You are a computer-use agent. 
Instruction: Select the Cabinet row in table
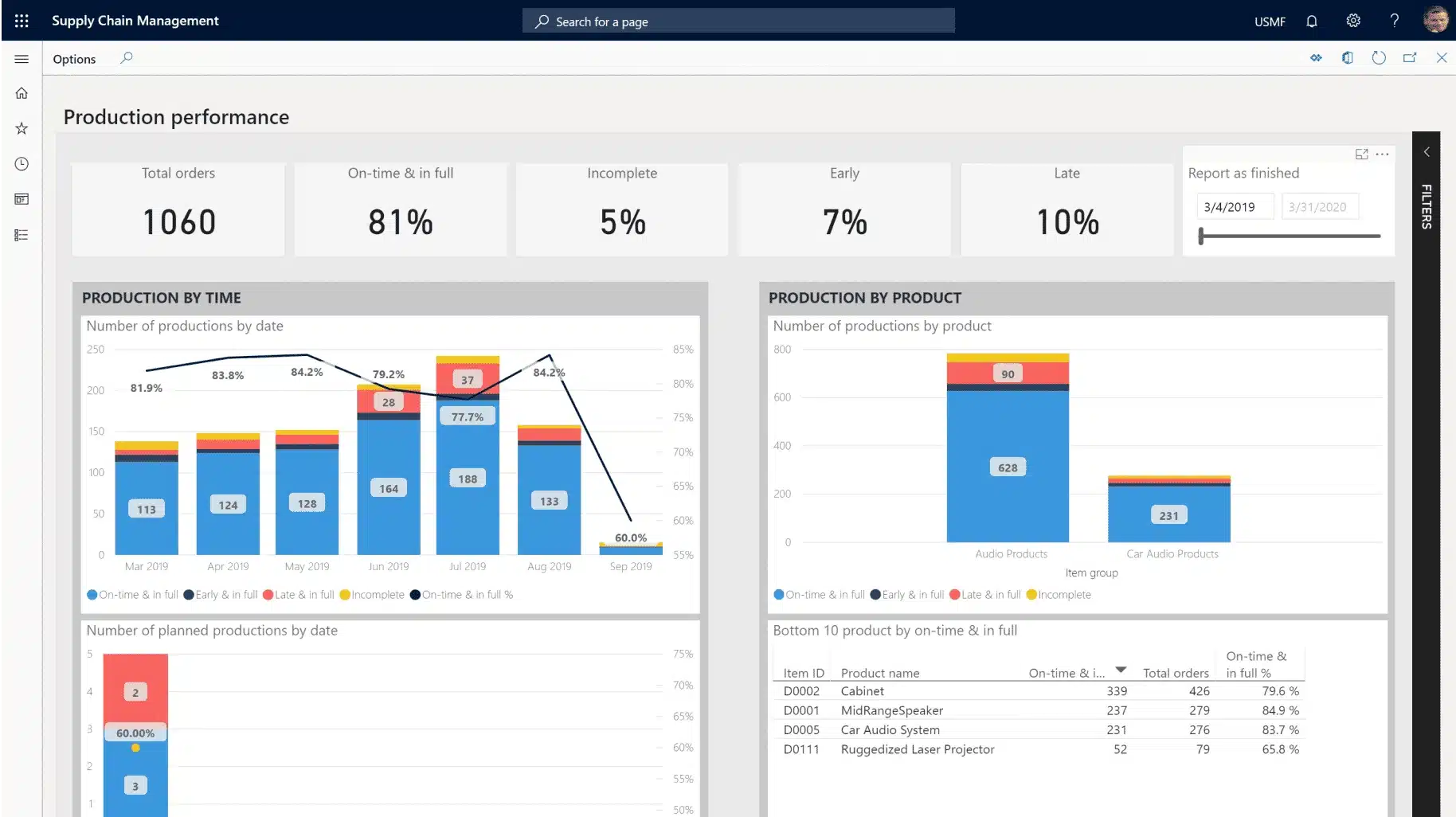[x=1039, y=691]
